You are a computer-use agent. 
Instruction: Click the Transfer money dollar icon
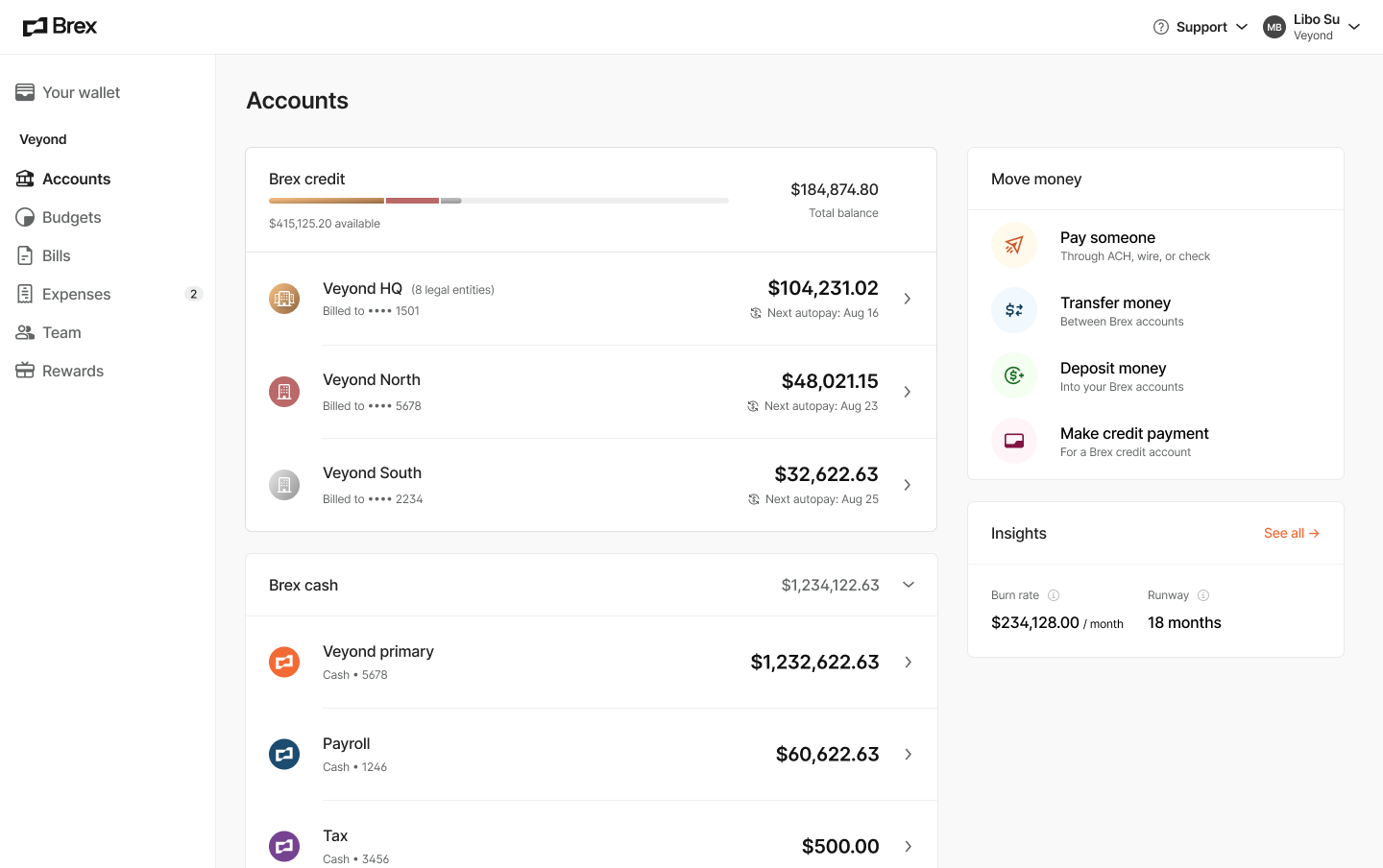tap(1014, 310)
